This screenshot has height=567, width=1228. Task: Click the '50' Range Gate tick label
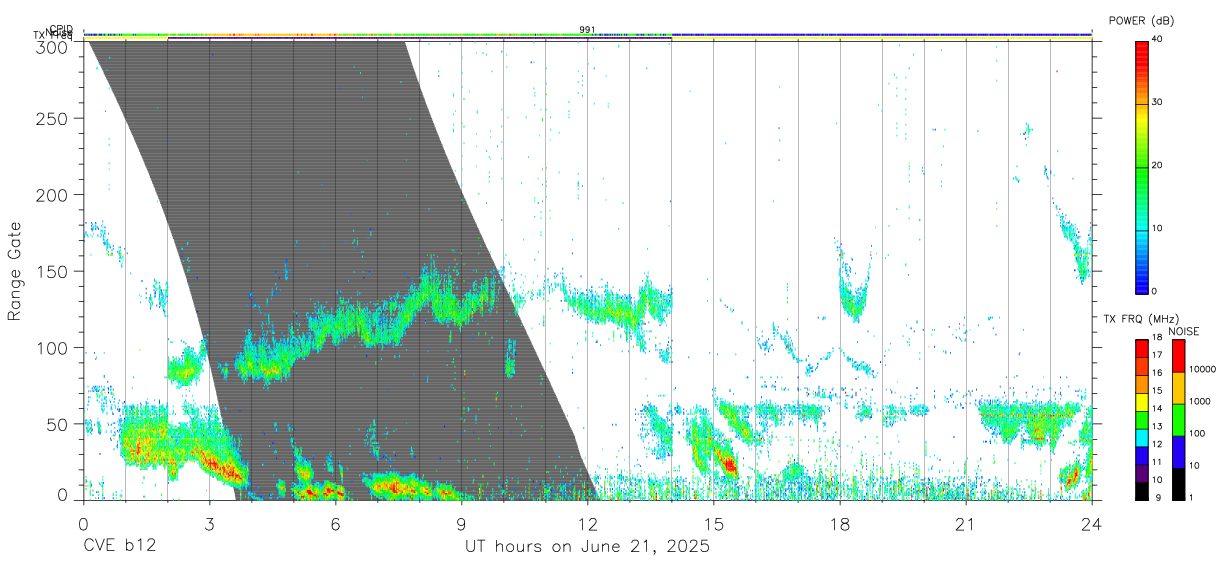(x=59, y=423)
